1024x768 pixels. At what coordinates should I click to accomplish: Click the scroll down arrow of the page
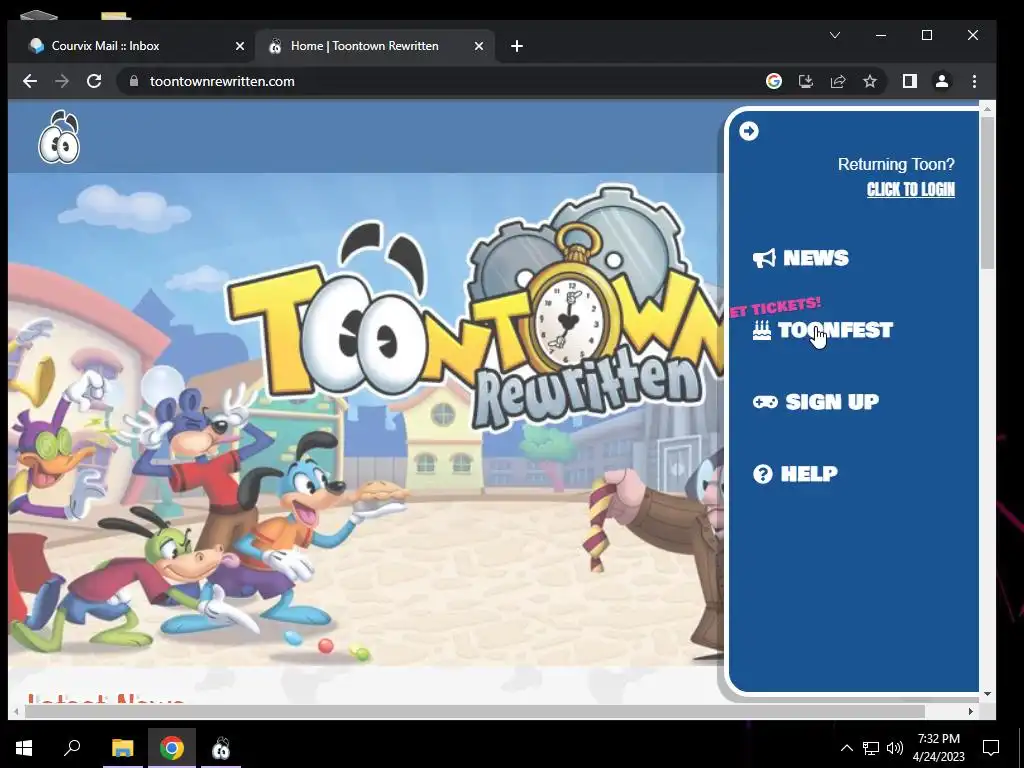click(x=987, y=694)
